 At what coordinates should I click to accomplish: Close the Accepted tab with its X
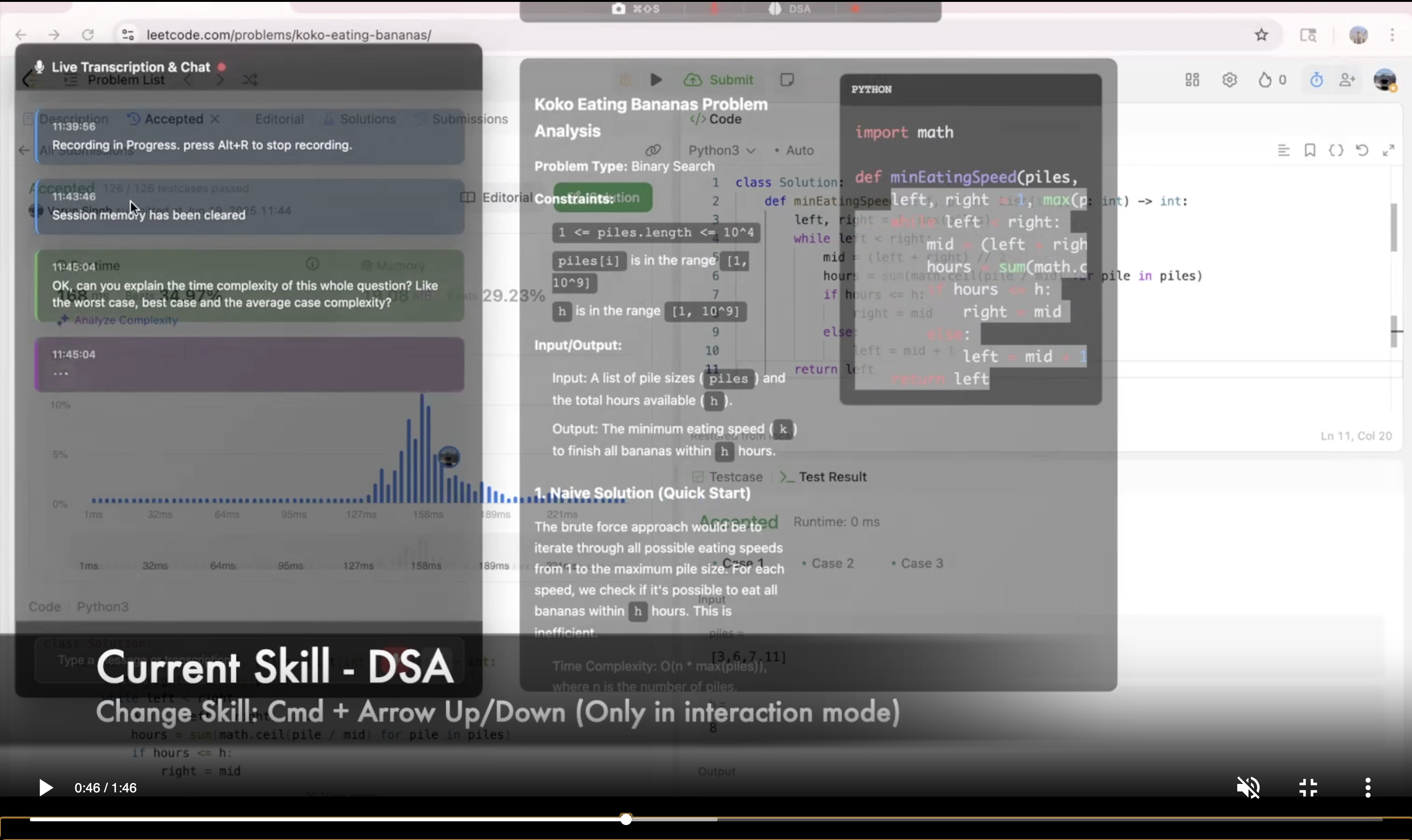click(x=215, y=119)
